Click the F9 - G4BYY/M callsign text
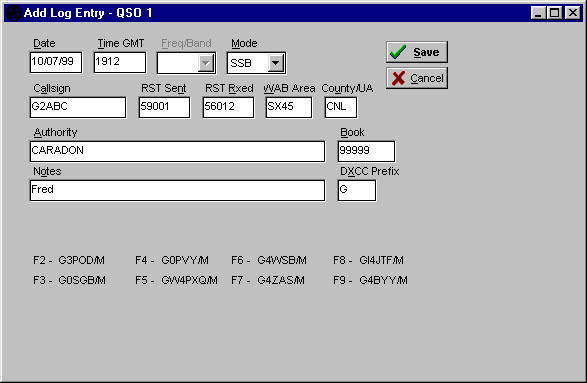The width and height of the screenshot is (587, 383). pos(370,280)
